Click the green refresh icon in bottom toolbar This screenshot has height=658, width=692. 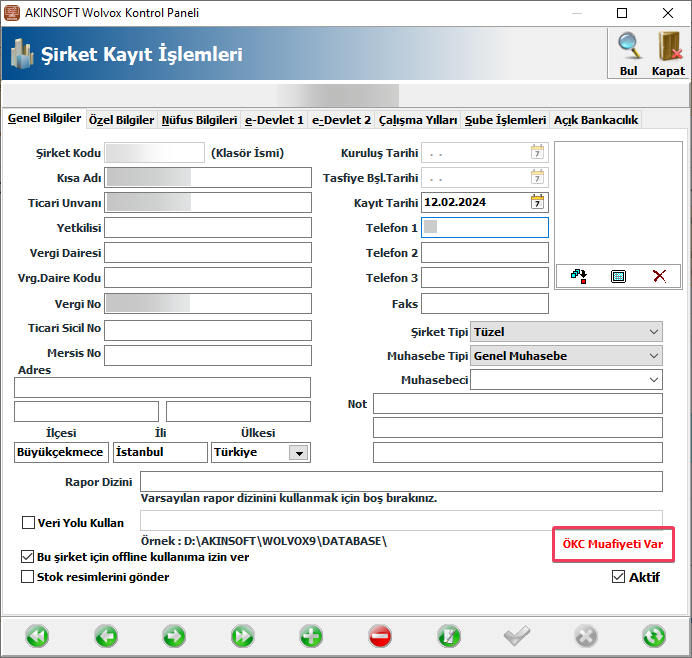click(x=654, y=635)
